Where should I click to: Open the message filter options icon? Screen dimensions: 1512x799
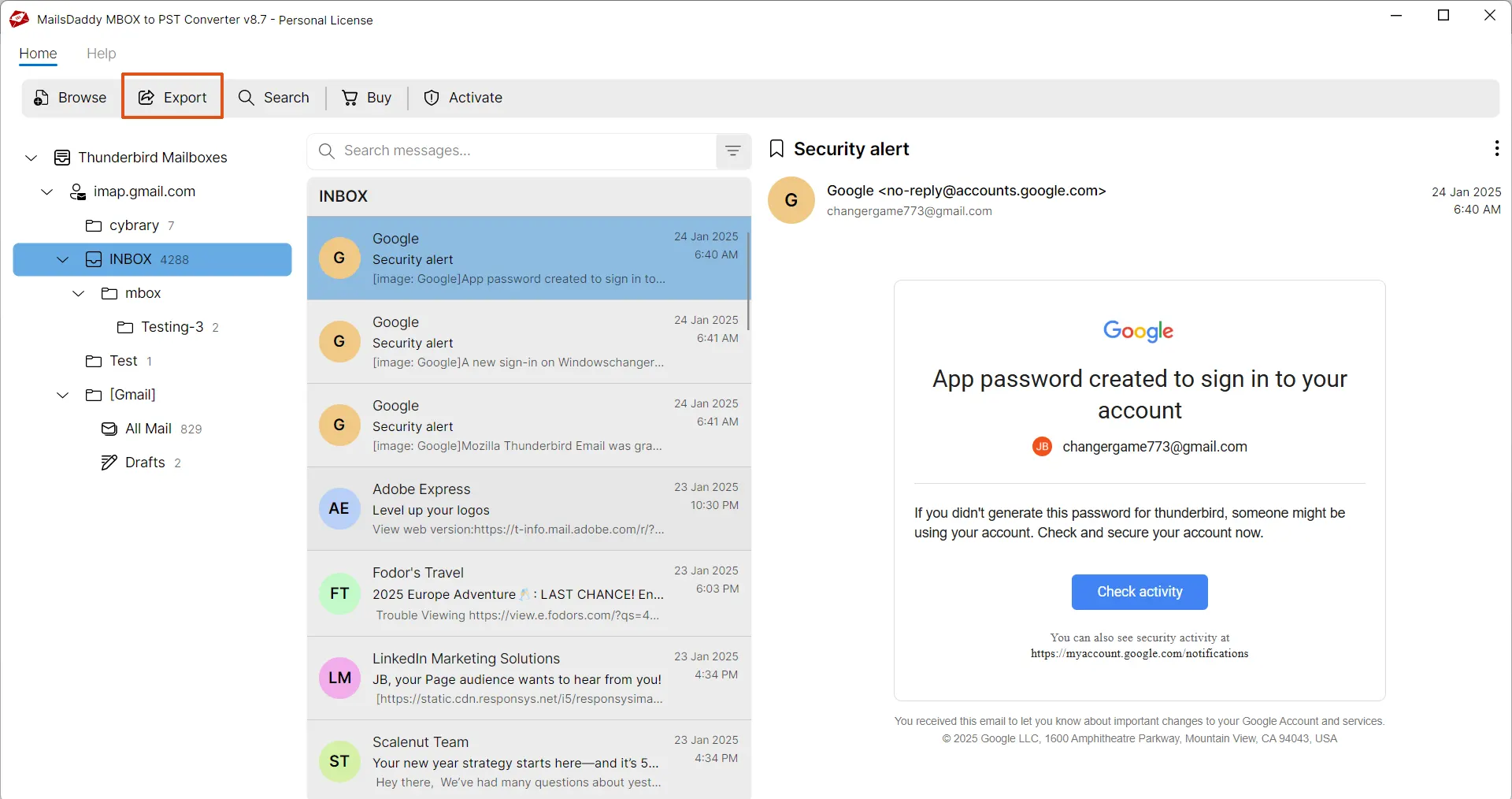click(x=733, y=151)
